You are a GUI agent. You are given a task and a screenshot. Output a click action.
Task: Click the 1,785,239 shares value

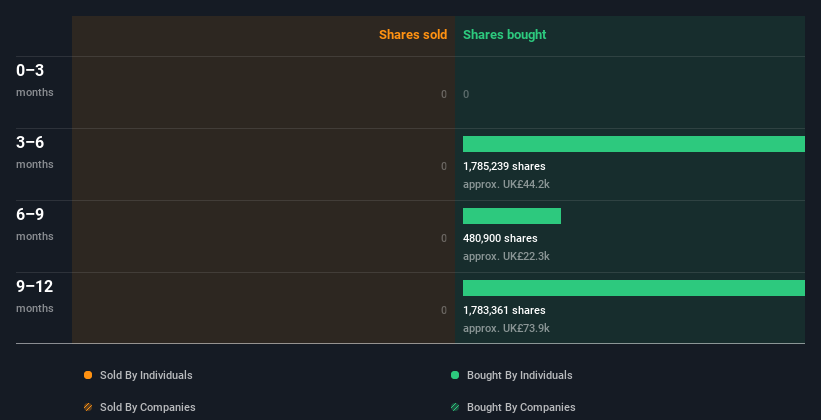pyautogui.click(x=504, y=166)
